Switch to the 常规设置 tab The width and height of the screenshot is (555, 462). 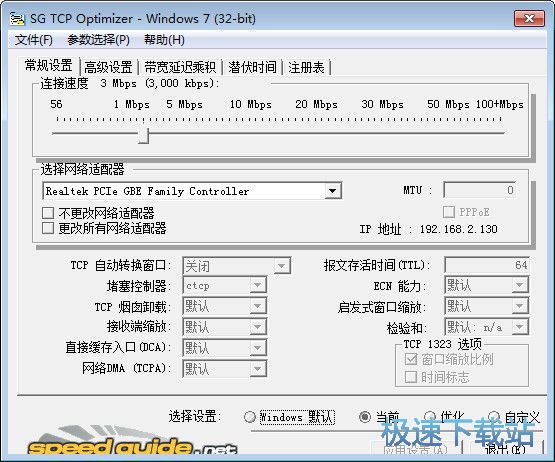click(49, 65)
